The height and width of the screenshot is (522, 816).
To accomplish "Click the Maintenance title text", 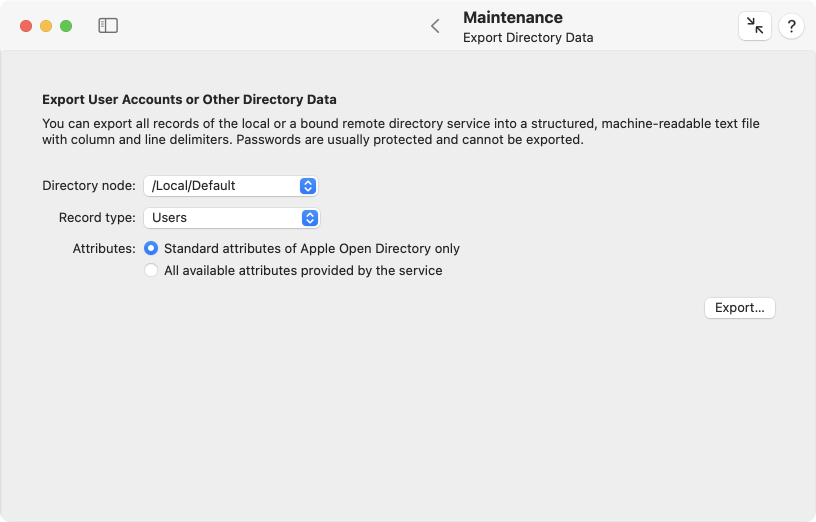I will (513, 17).
